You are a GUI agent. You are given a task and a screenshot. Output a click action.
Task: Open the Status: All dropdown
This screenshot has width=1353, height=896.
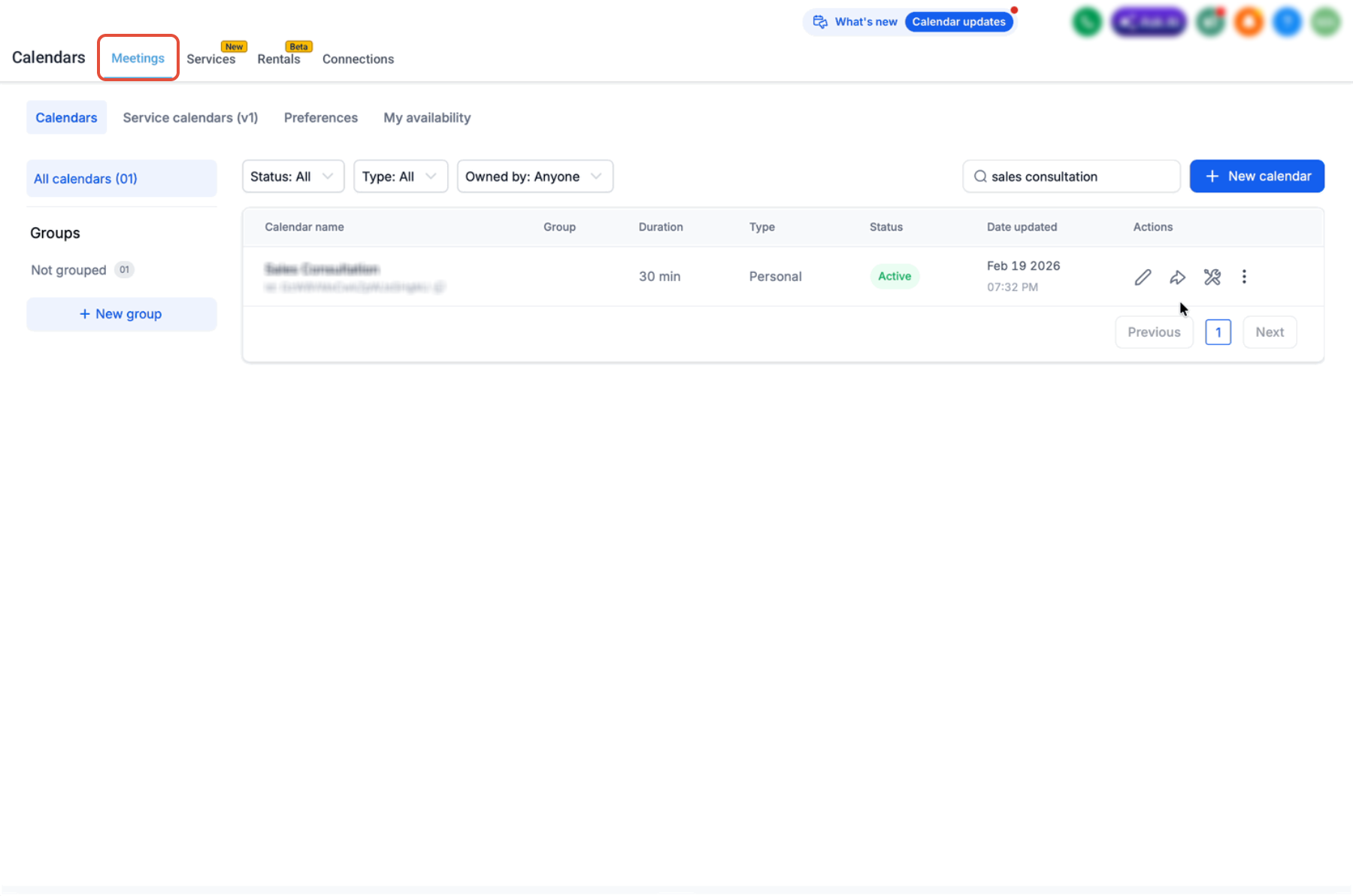(293, 177)
